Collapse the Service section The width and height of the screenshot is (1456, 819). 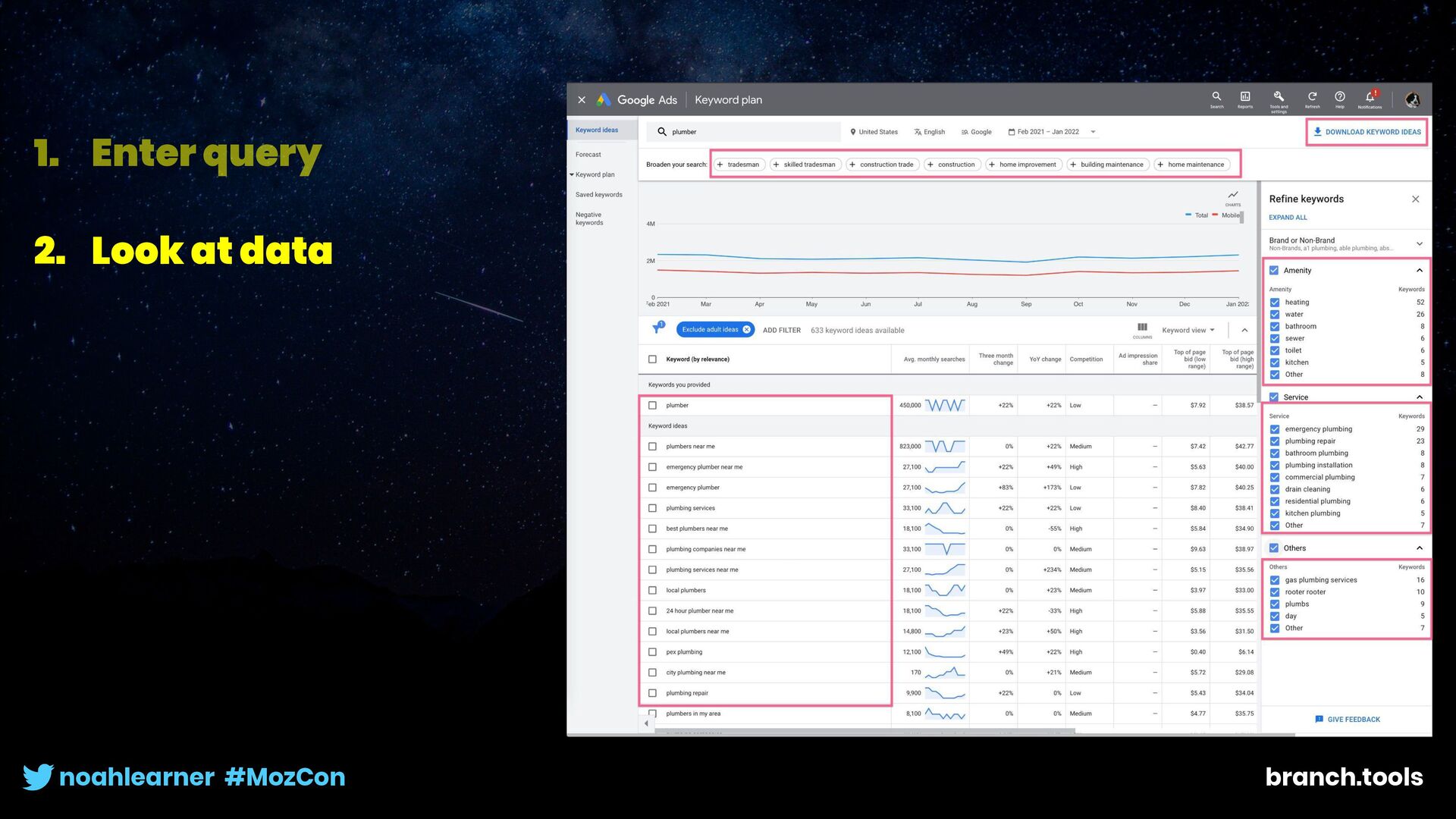tap(1419, 397)
